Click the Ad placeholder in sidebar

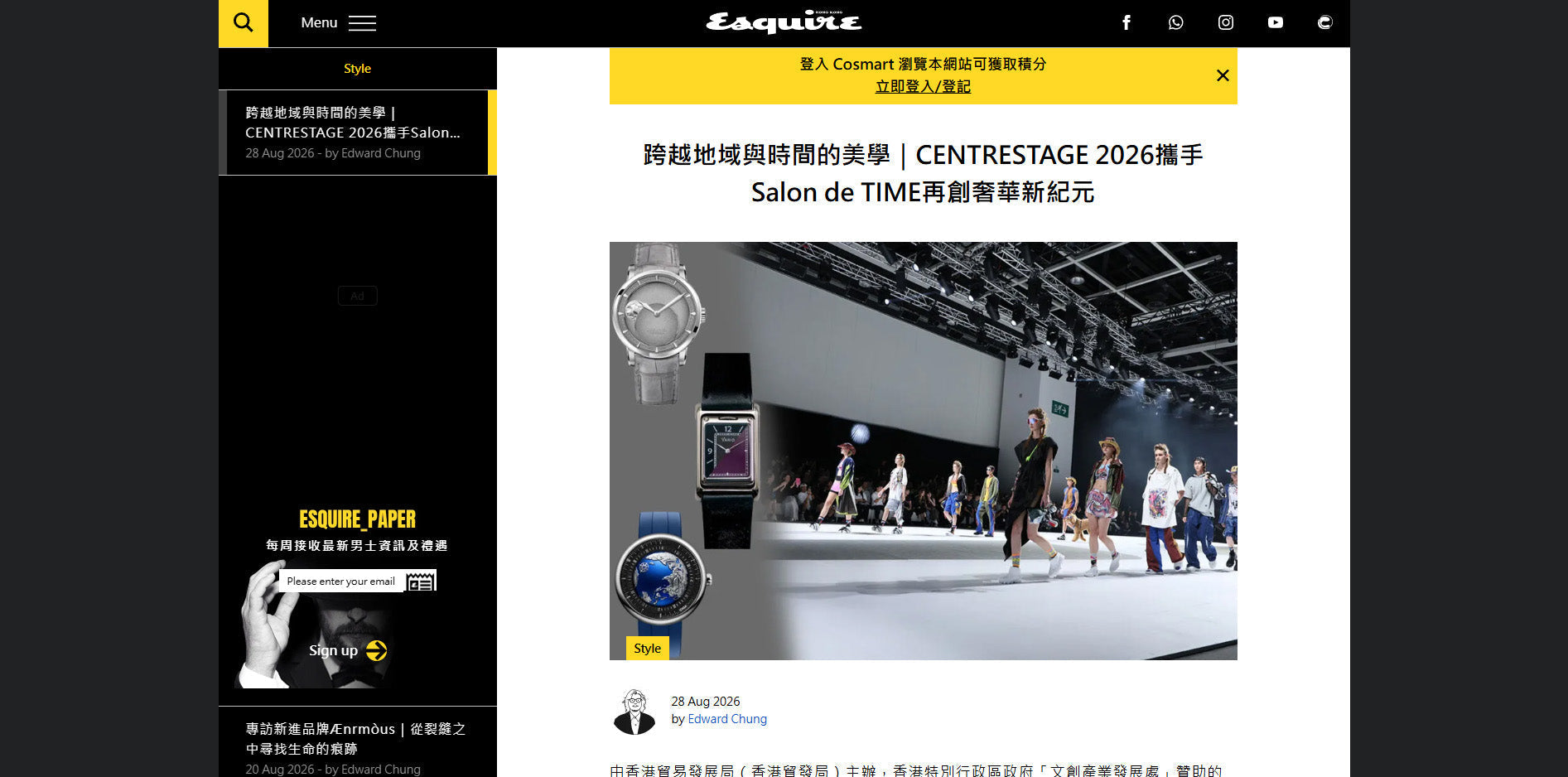[357, 296]
